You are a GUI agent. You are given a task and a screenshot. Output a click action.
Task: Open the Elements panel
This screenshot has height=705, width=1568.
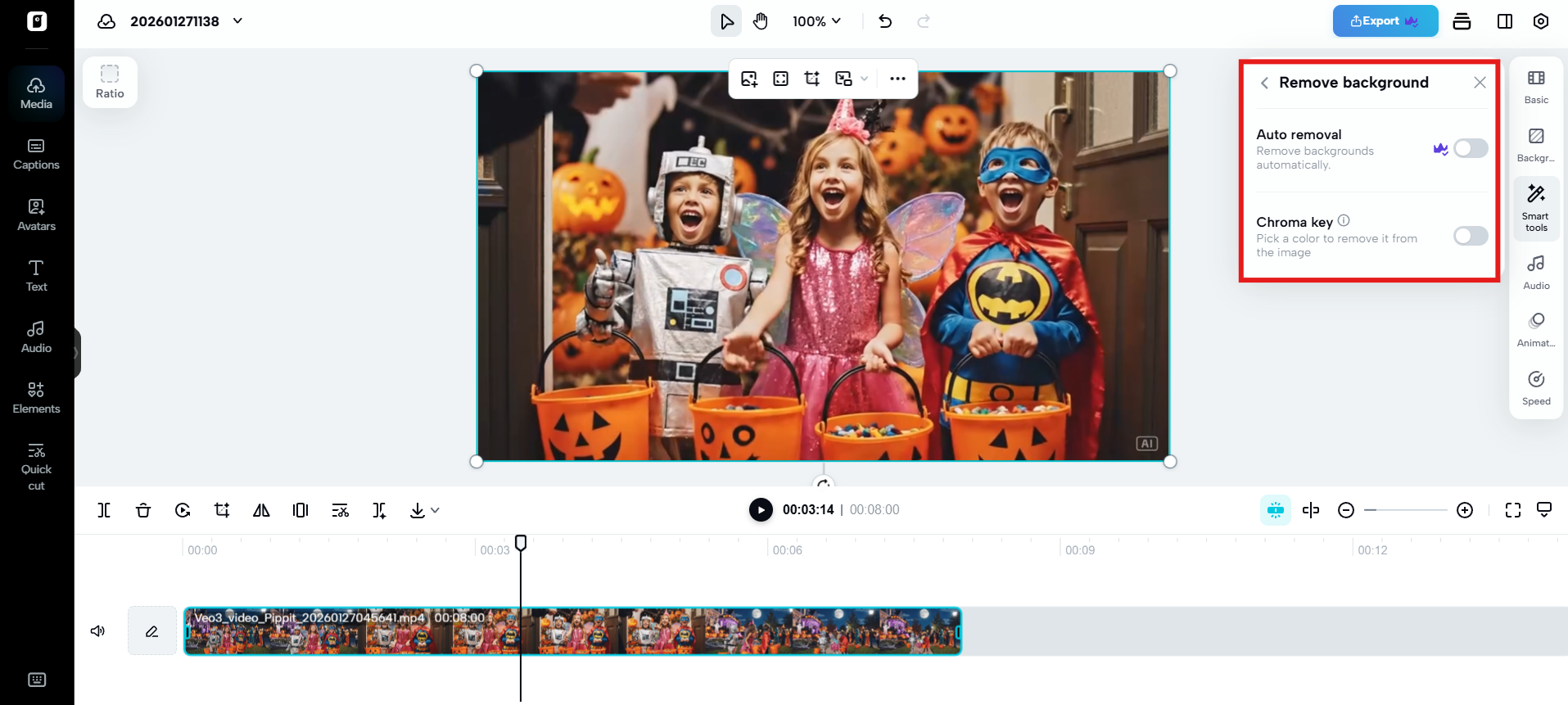click(x=37, y=398)
